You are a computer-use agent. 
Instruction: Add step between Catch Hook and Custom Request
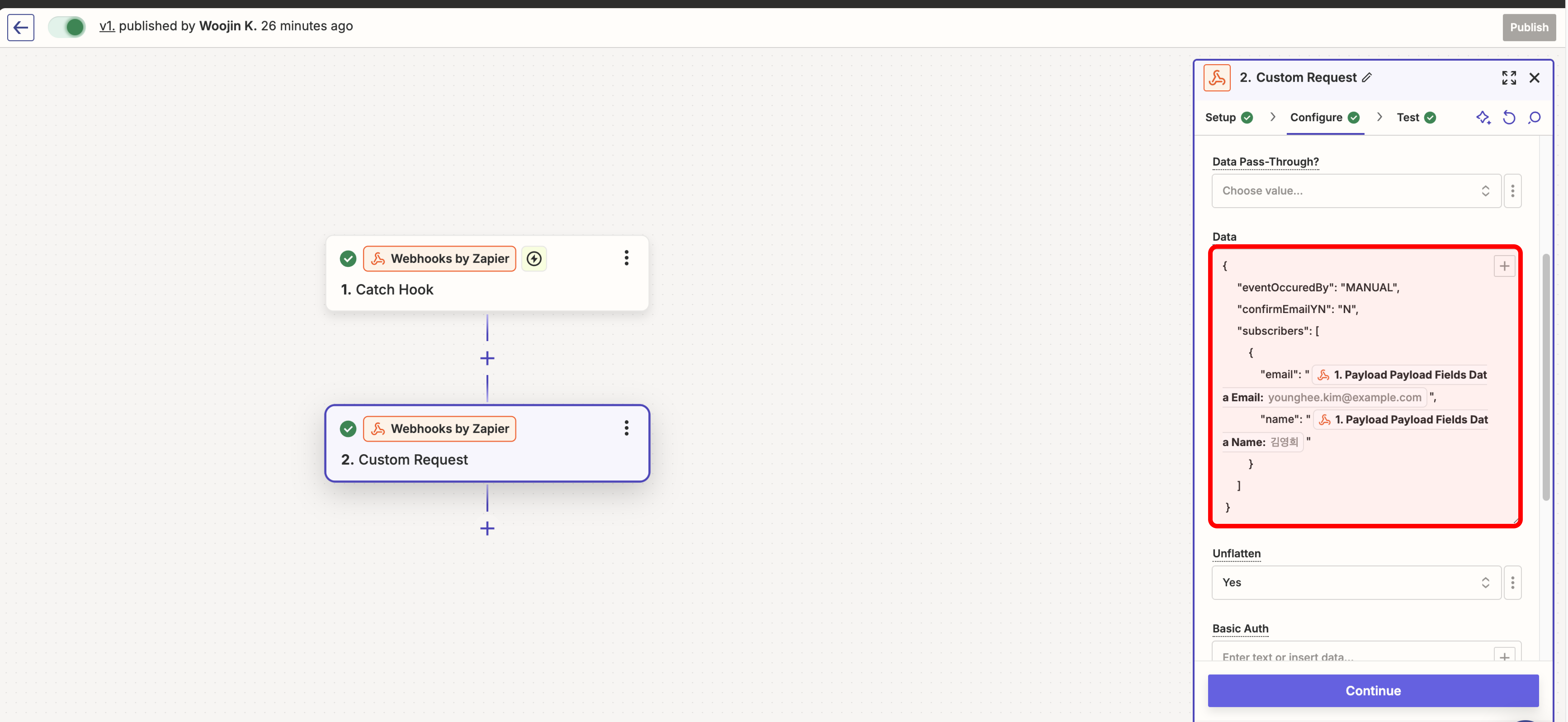click(x=487, y=358)
